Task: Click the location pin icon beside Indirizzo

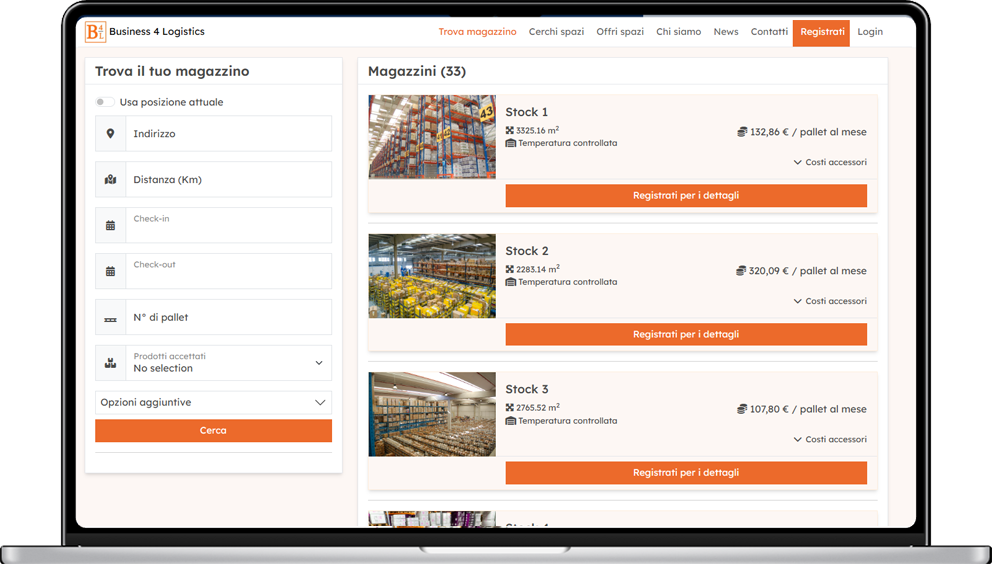Action: tap(110, 134)
